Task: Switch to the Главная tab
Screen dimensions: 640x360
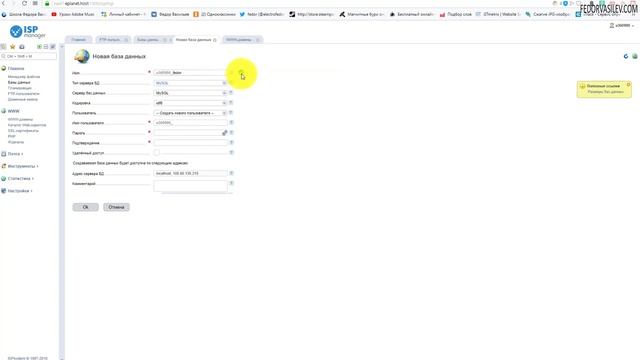Action: click(79, 40)
